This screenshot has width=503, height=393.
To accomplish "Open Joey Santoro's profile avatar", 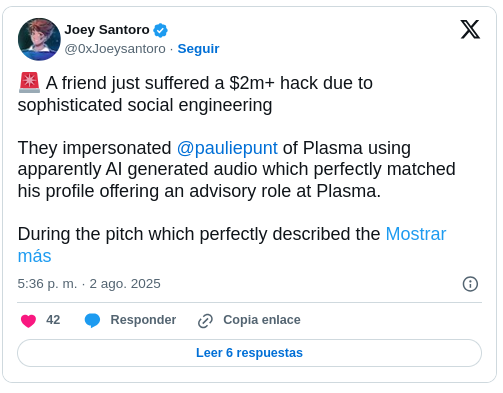I will 39,39.
